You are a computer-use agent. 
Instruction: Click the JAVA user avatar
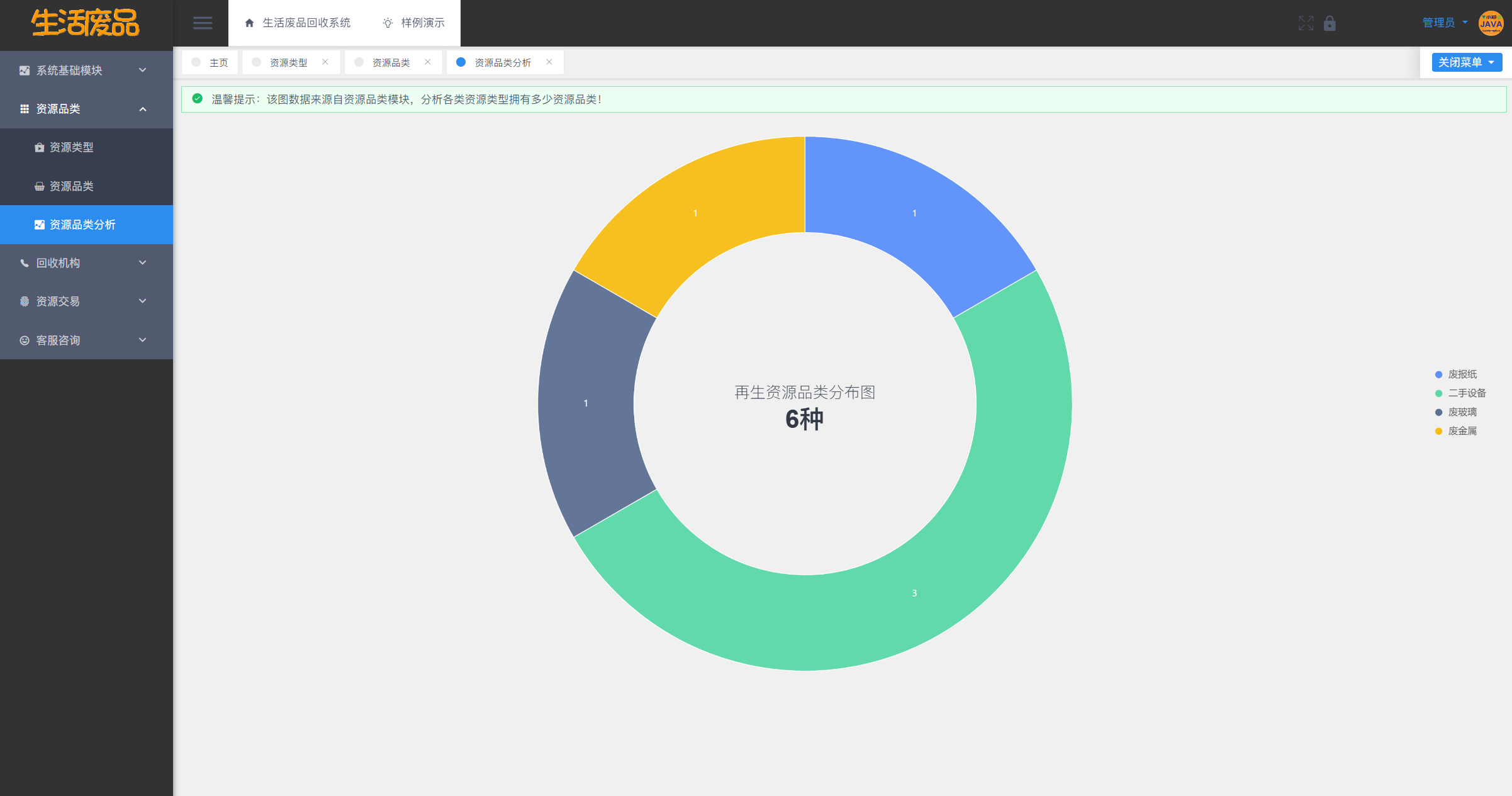pos(1491,23)
